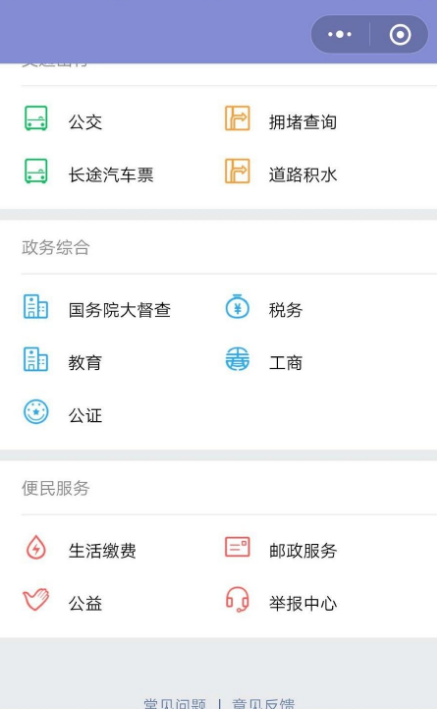Open the building icon for 国务院大督查
This screenshot has height=709, width=437.
[36, 307]
